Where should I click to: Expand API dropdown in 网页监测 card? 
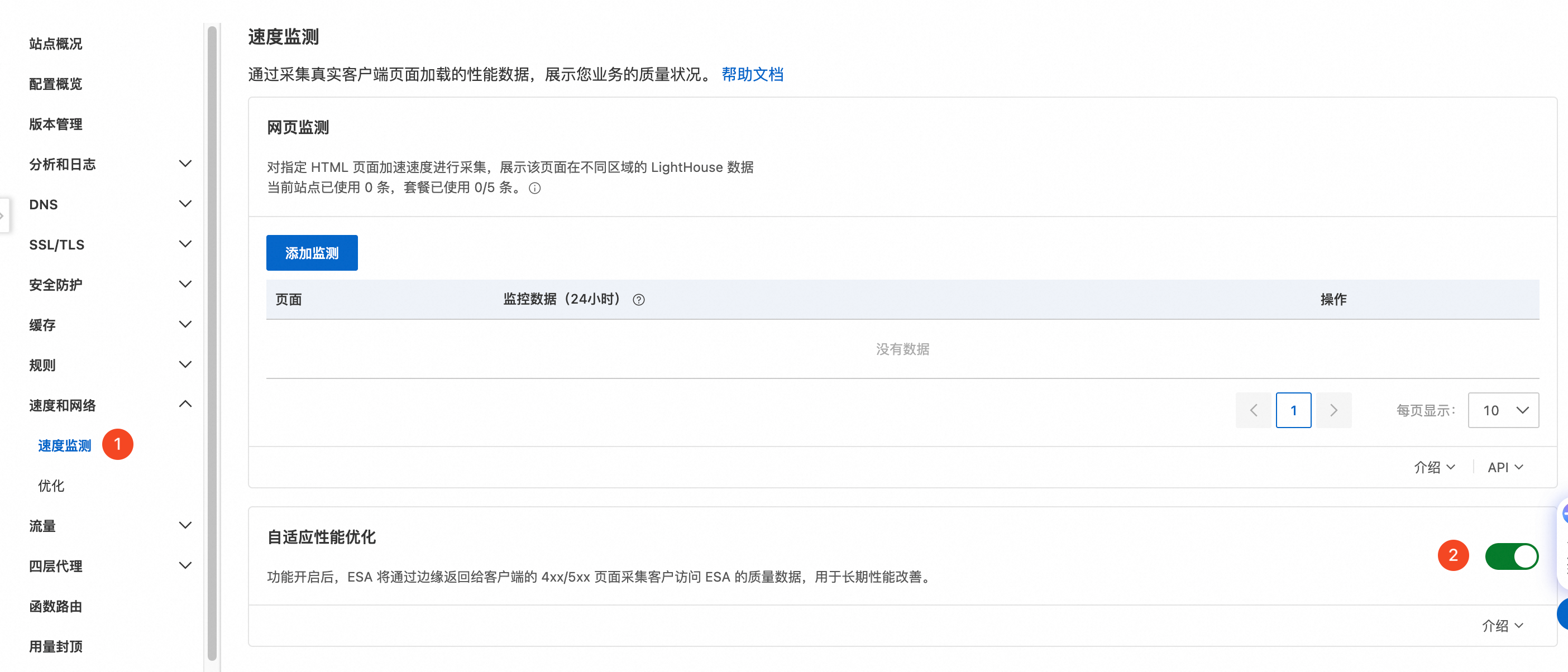coord(1505,467)
